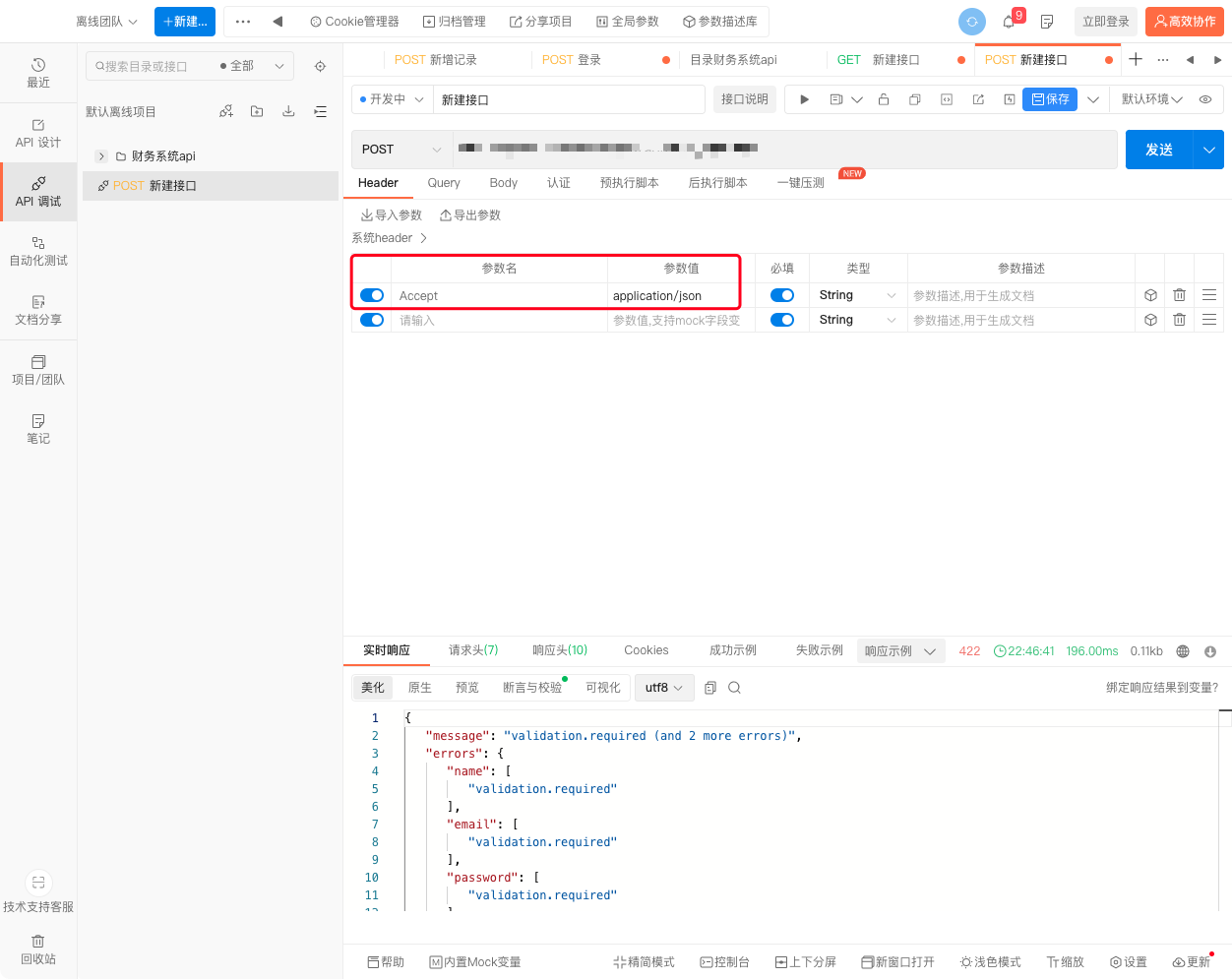The width and height of the screenshot is (1232, 979).
Task: Click the 立即登录 button
Action: (1106, 22)
